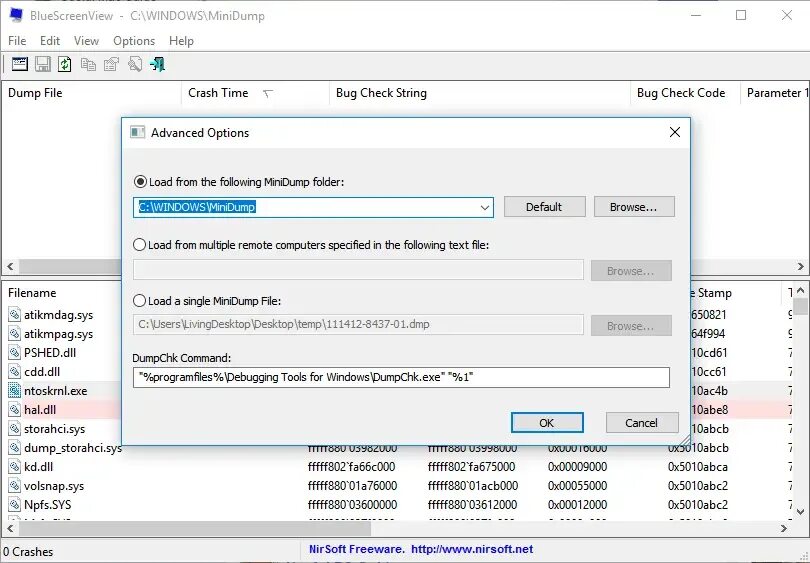Viewport: 810px width, 563px height.
Task: Click the Save Selected Items floppy icon
Action: [x=43, y=64]
